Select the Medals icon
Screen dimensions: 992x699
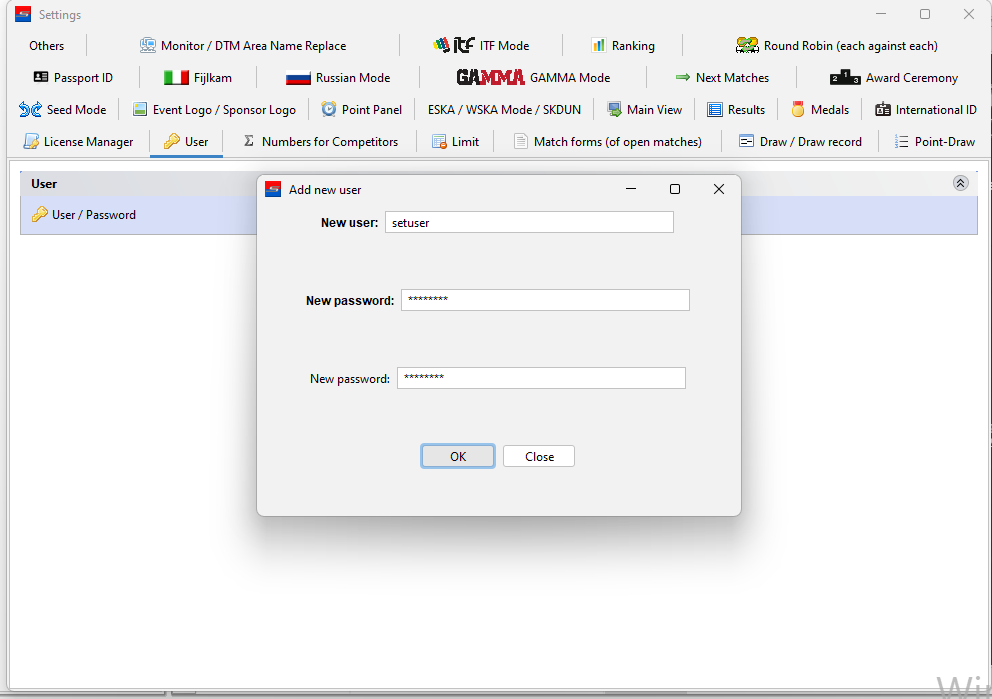[798, 110]
